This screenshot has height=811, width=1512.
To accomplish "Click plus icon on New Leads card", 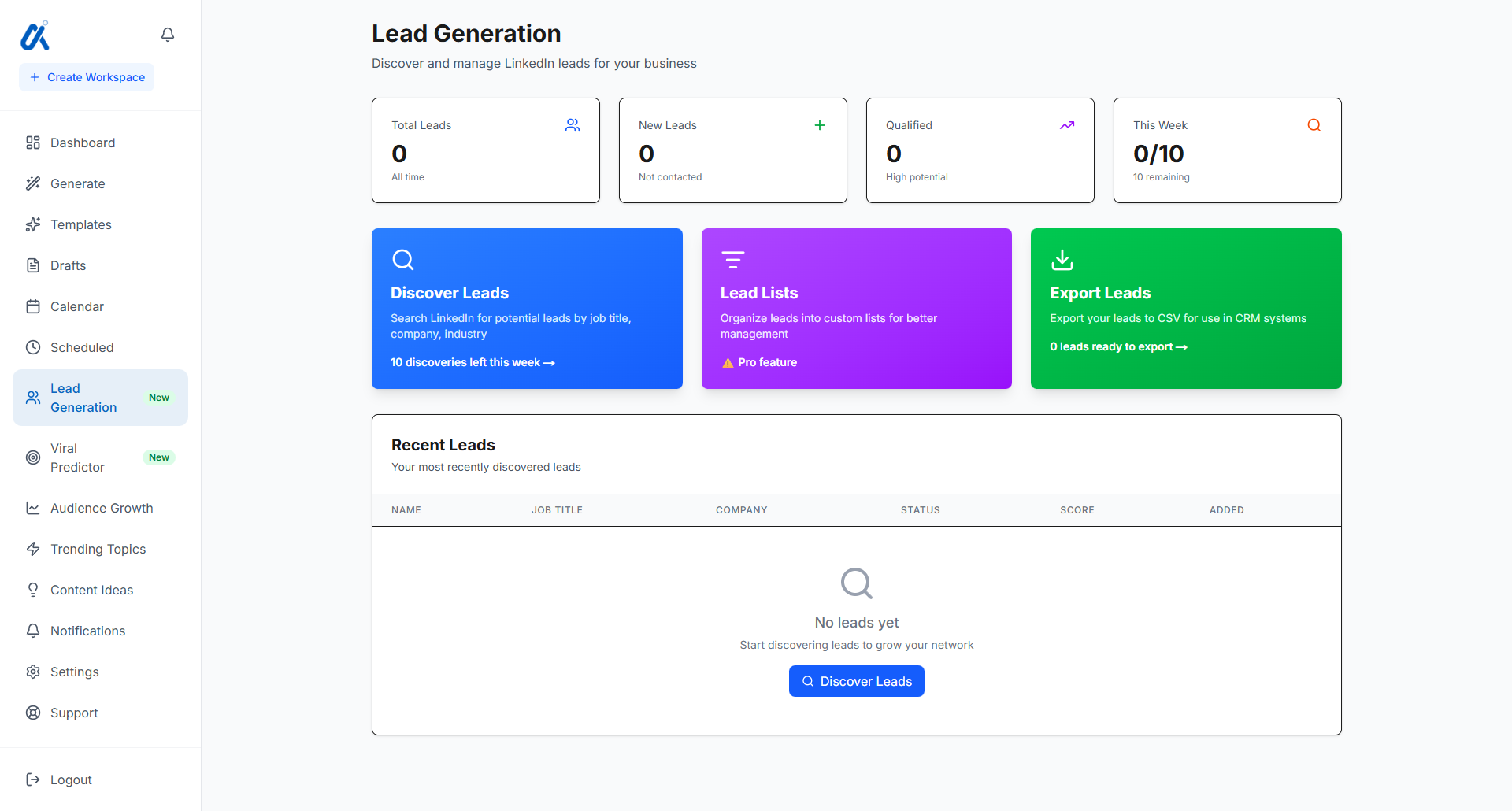I will [820, 125].
